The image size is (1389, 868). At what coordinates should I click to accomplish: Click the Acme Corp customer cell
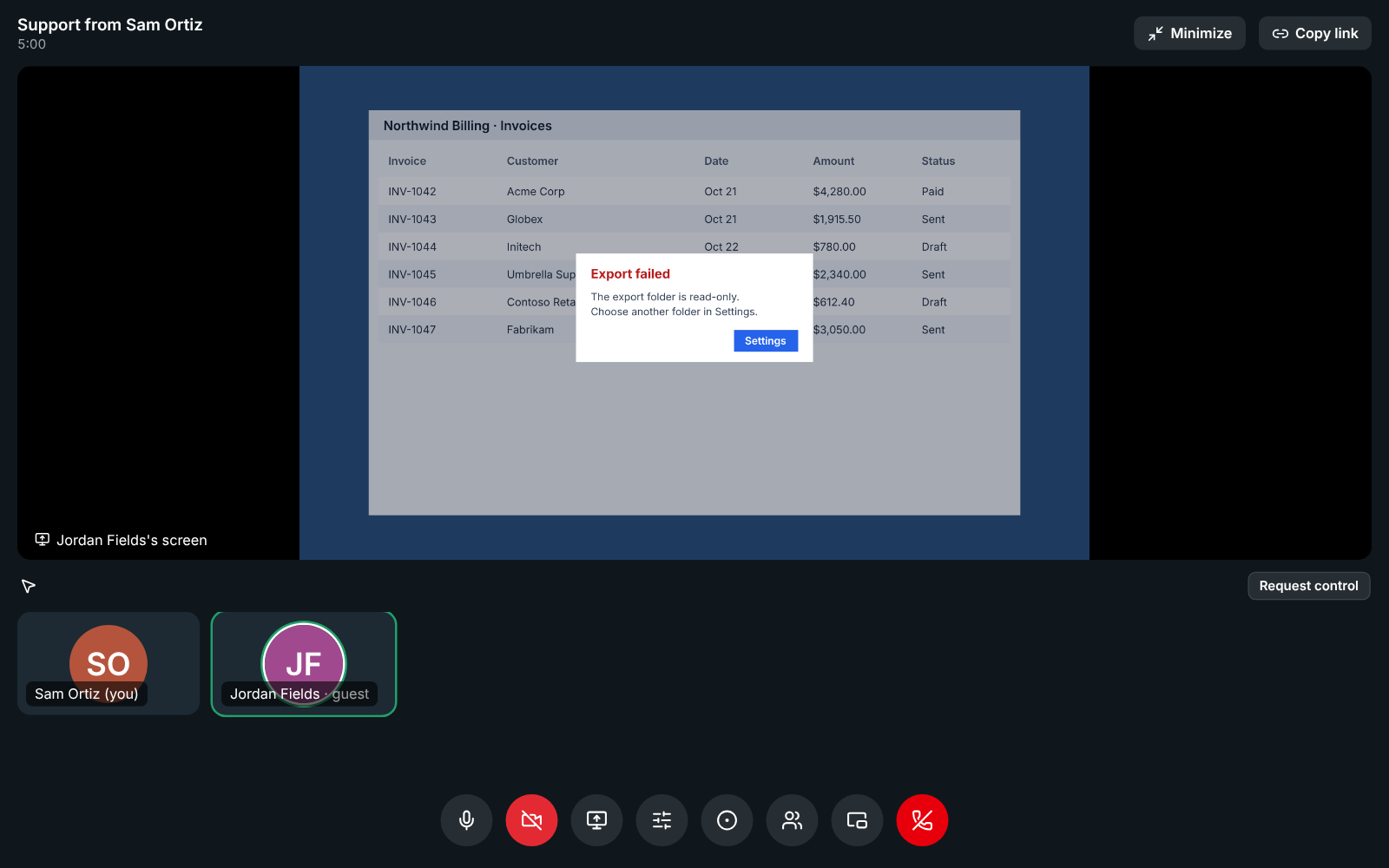pyautogui.click(x=536, y=192)
